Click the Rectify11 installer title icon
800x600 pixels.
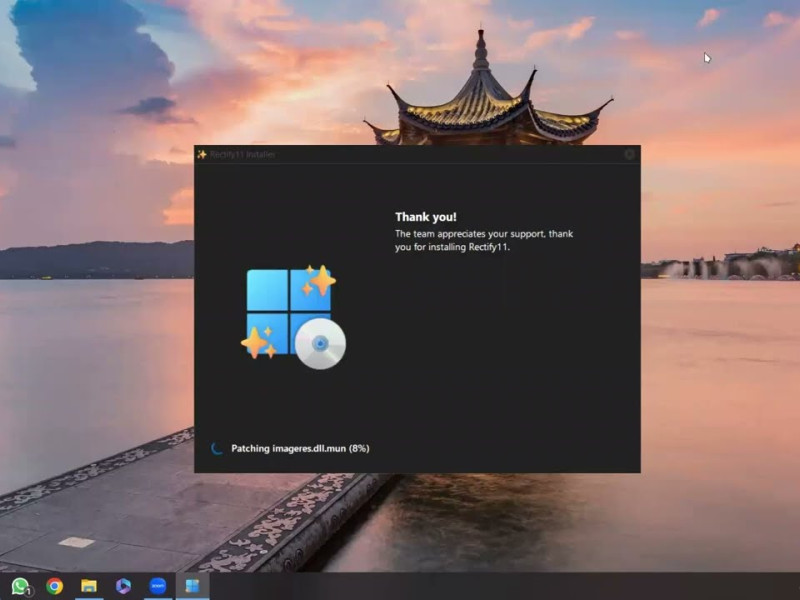click(x=202, y=155)
